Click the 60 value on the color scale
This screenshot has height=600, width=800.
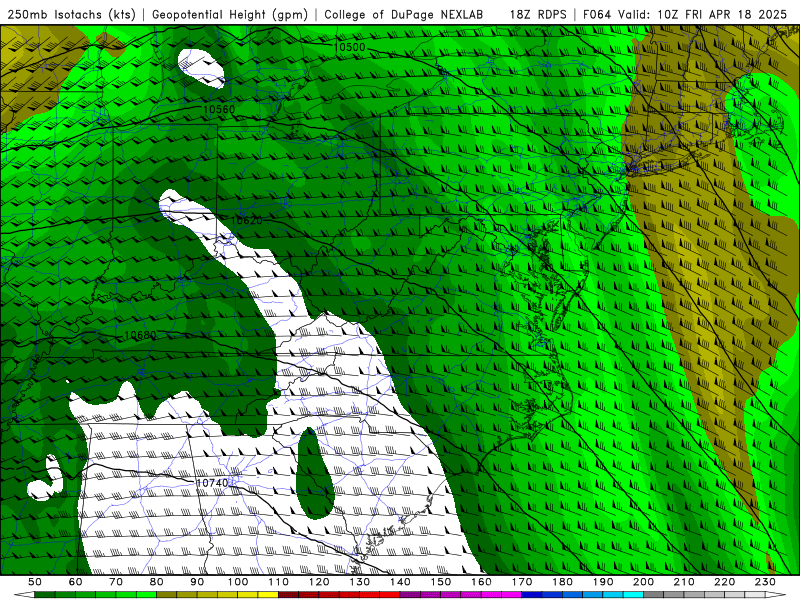click(76, 582)
